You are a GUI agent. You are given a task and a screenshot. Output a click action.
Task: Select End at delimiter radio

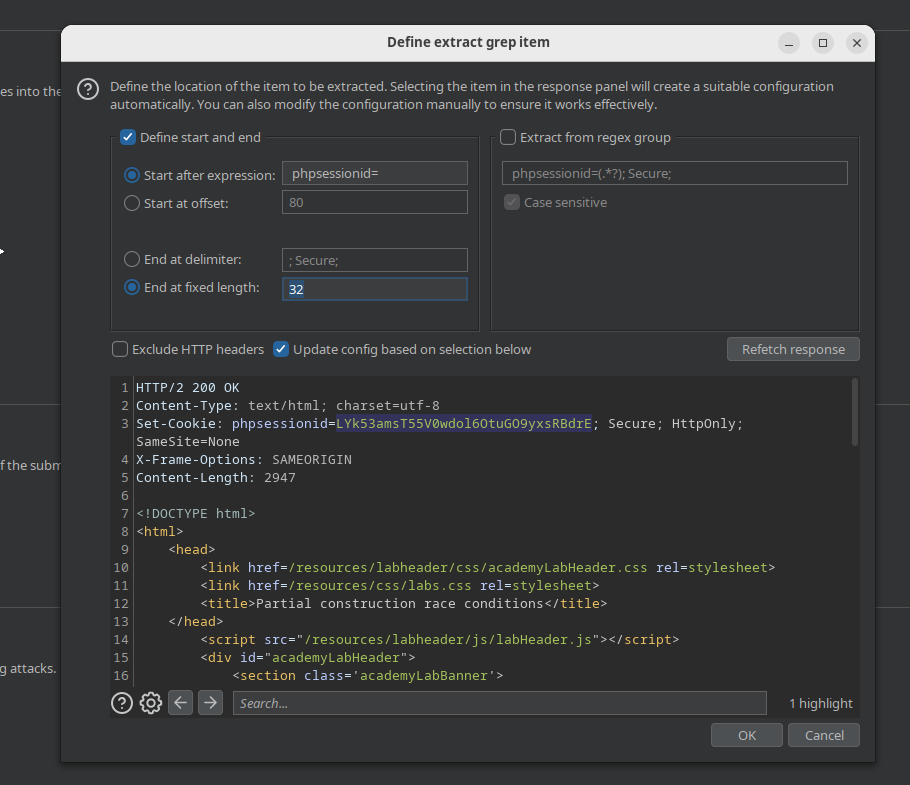[x=132, y=259]
